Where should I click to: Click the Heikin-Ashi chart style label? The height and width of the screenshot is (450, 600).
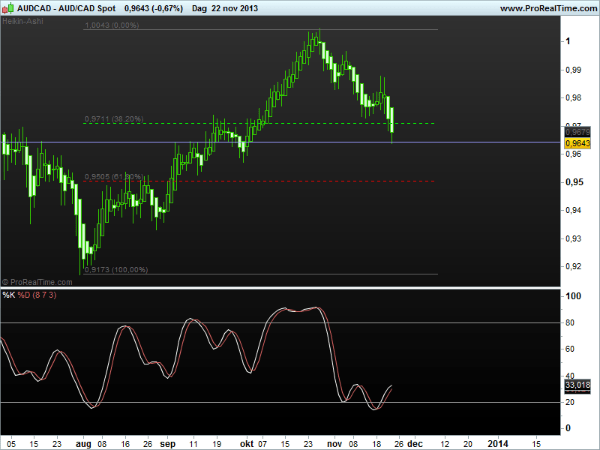pos(23,21)
